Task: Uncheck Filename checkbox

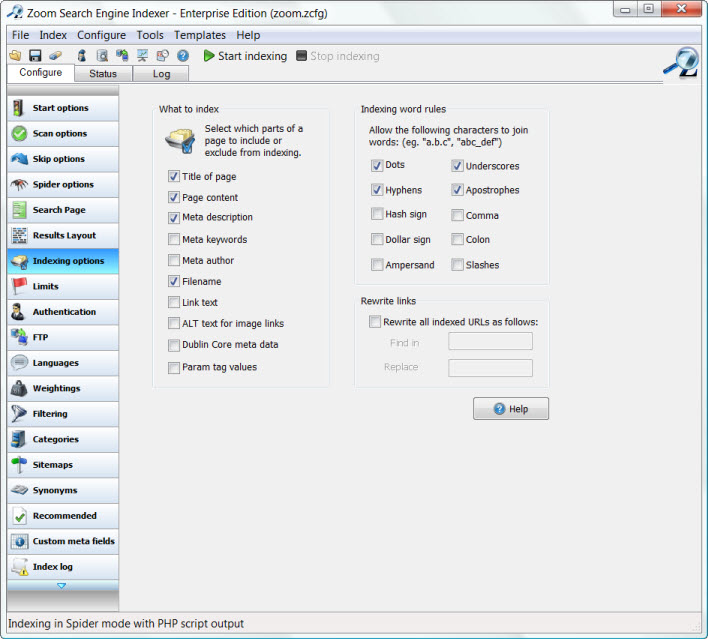Action: tap(174, 281)
